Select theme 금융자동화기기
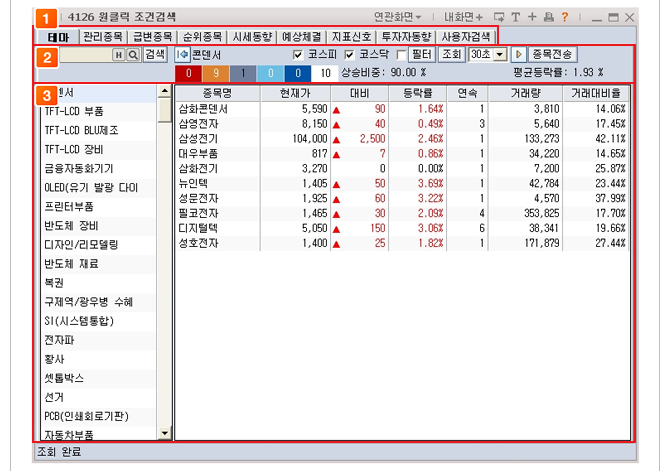Image resolution: width=670 pixels, height=471 pixels. [98, 168]
